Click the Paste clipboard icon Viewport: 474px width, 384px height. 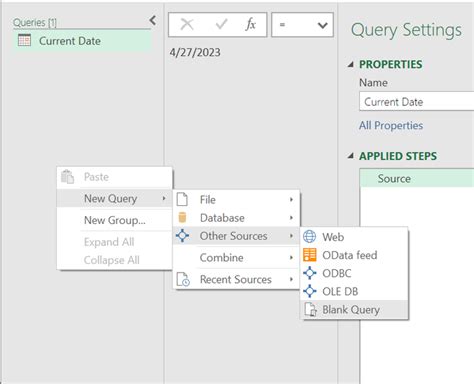click(x=67, y=177)
